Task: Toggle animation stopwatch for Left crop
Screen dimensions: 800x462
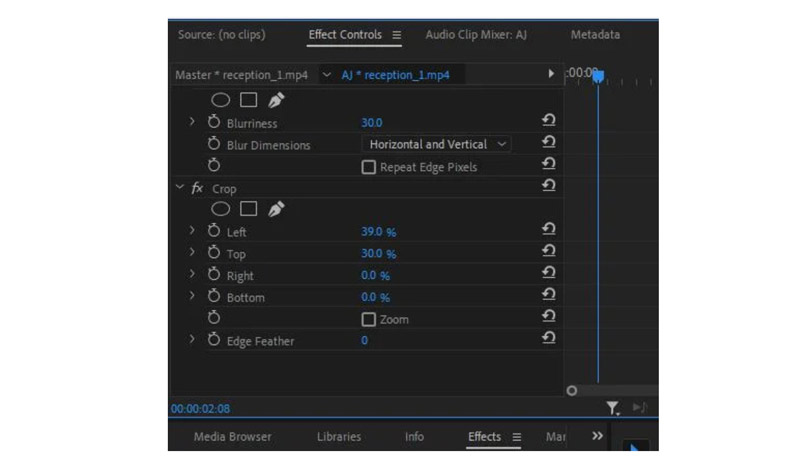Action: coord(214,231)
